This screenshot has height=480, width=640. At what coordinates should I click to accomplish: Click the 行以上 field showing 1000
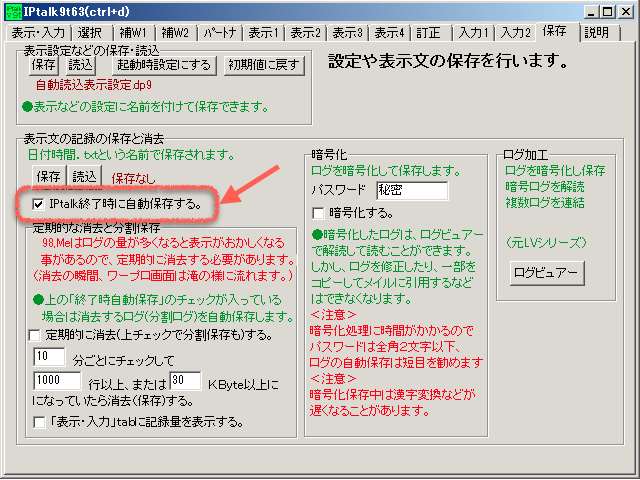(x=57, y=381)
